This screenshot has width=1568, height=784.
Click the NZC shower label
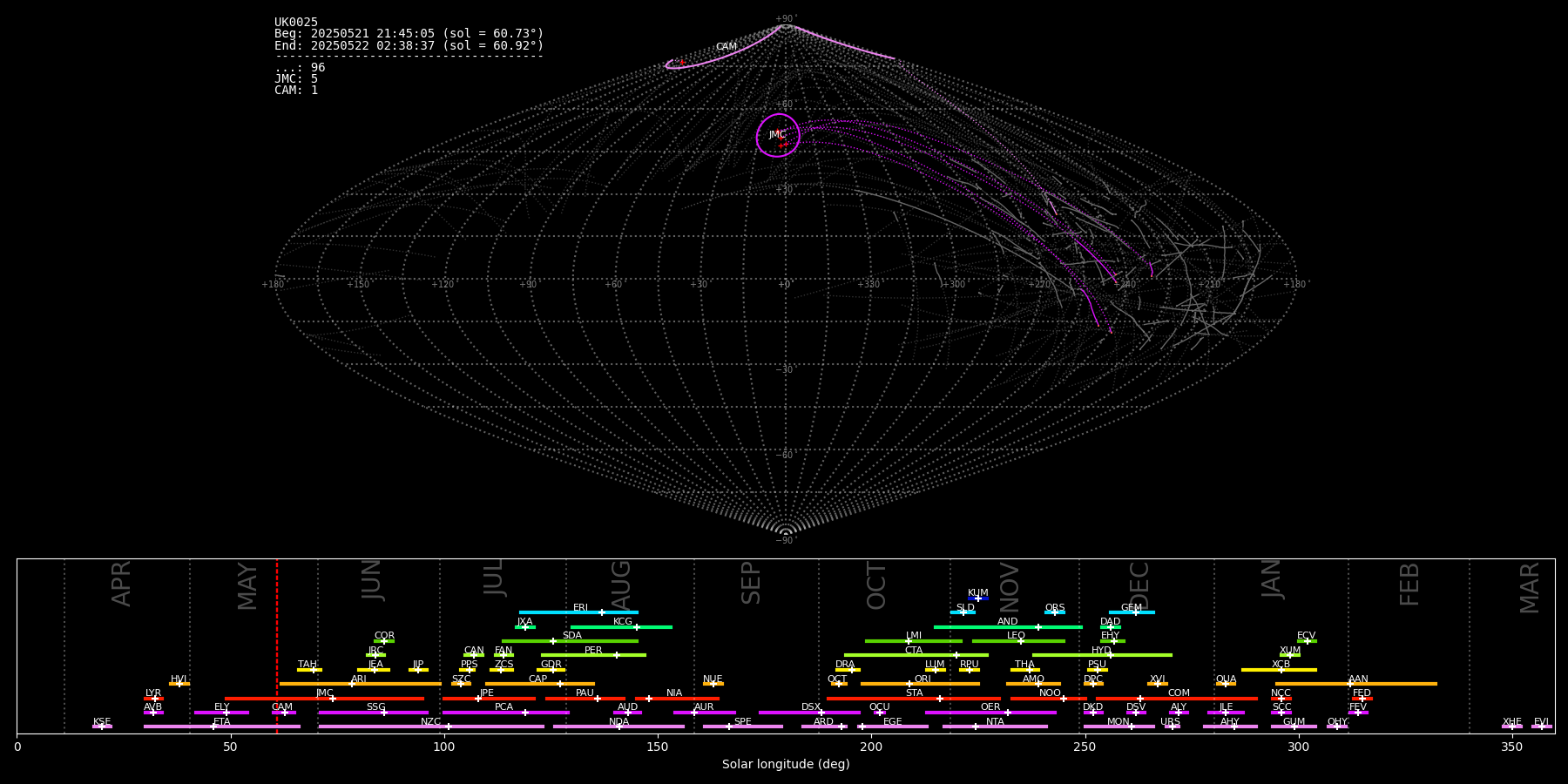[430, 722]
